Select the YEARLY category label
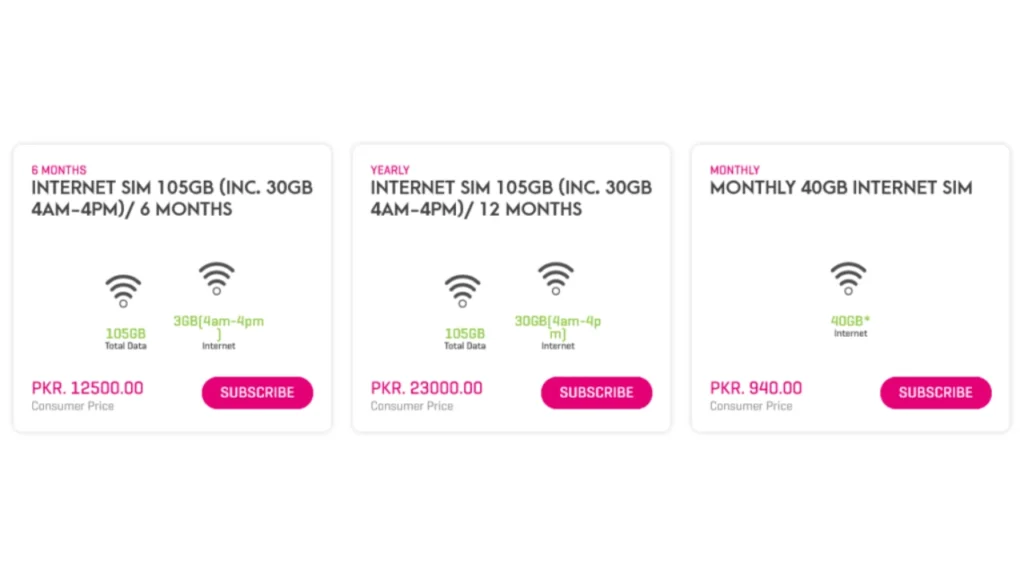Viewport: 1024px width, 576px height. coord(389,170)
